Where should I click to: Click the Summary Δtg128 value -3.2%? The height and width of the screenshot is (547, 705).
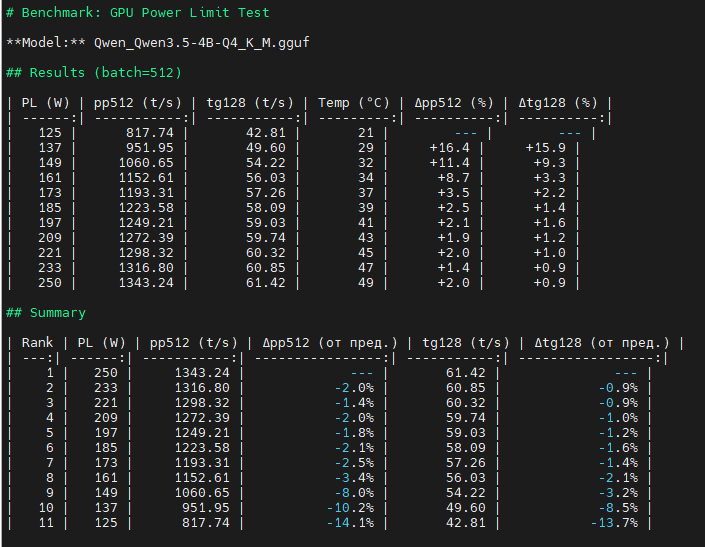pos(618,493)
